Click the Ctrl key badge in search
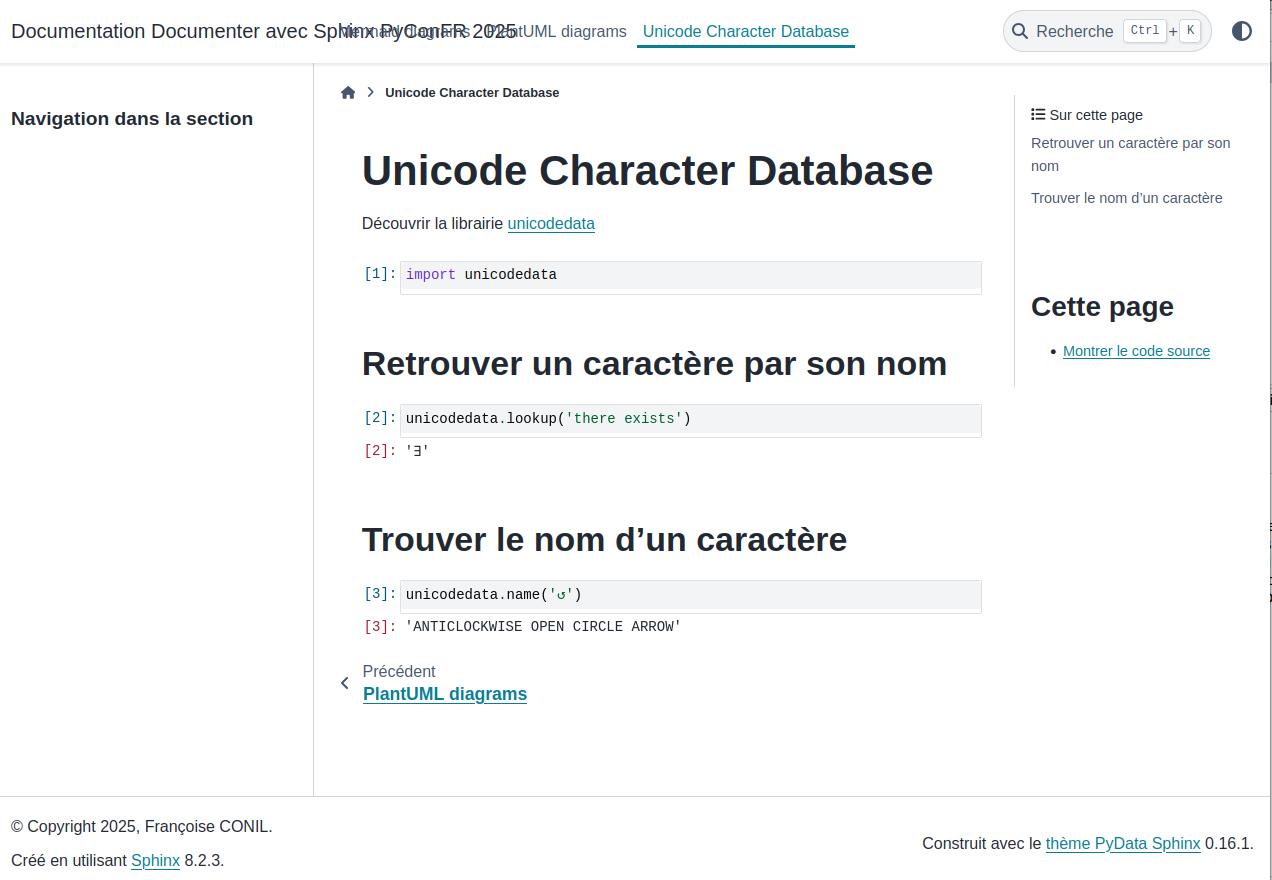 pos(1144,31)
